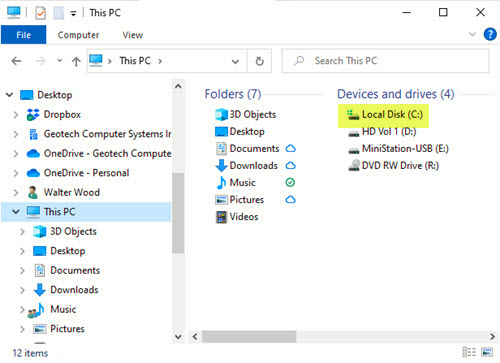Select Music in the navigation tree
Image resolution: width=500 pixels, height=363 pixels.
63,309
